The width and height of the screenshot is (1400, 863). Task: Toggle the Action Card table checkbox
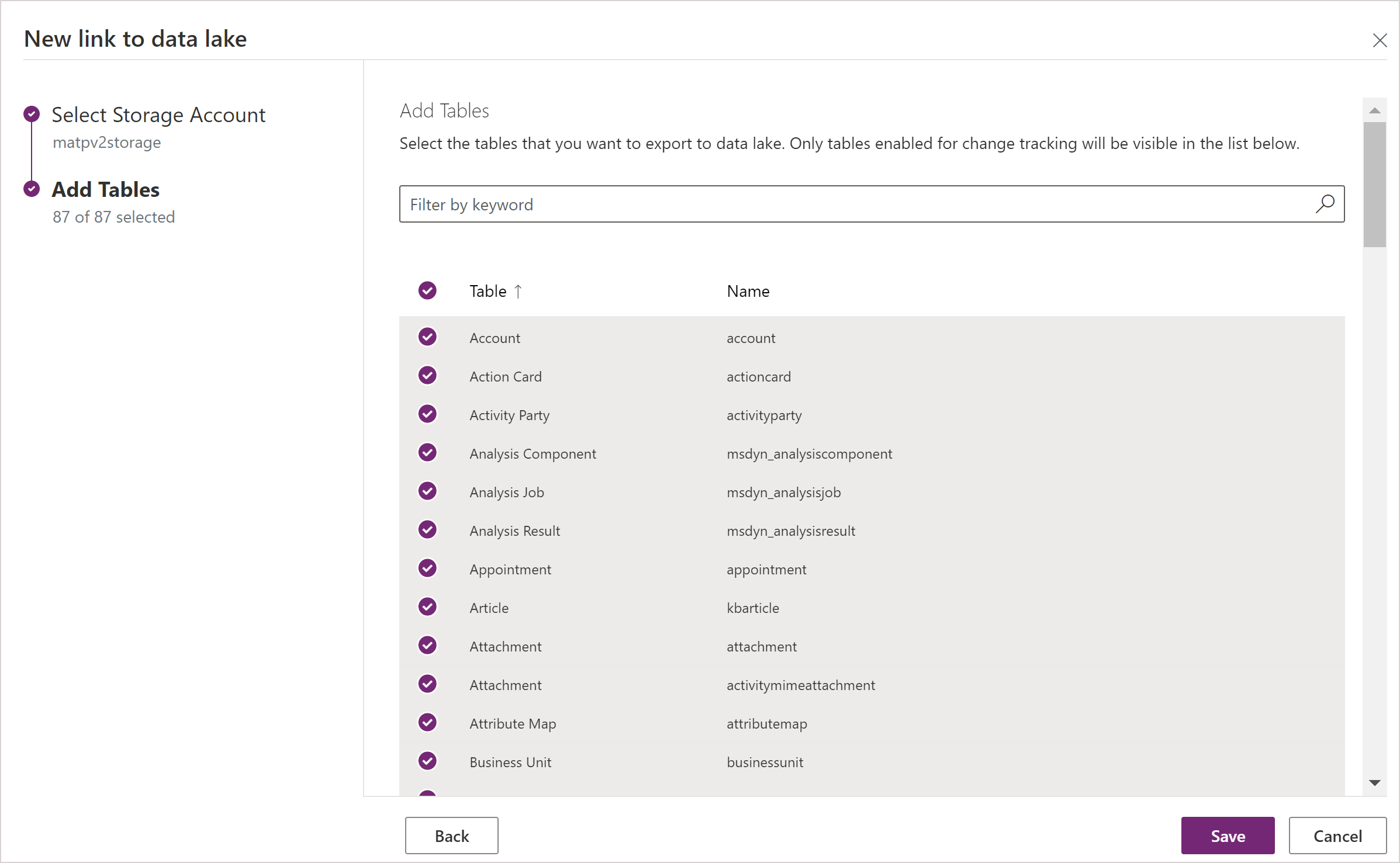click(427, 376)
